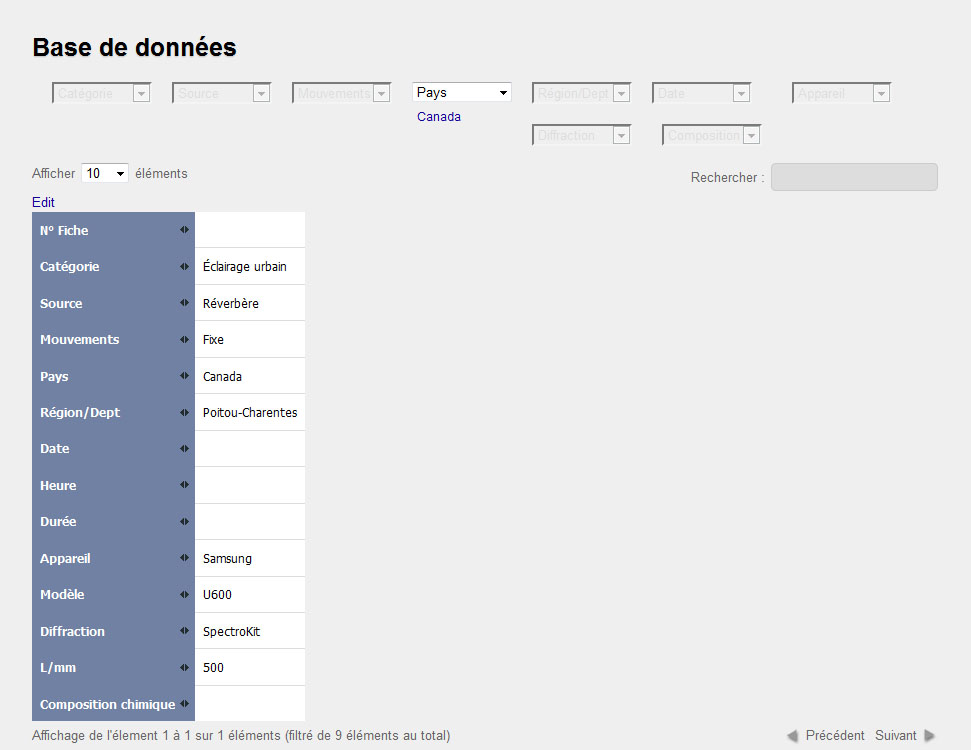Click the Canada filter link
The height and width of the screenshot is (750, 971).
pyautogui.click(x=439, y=117)
